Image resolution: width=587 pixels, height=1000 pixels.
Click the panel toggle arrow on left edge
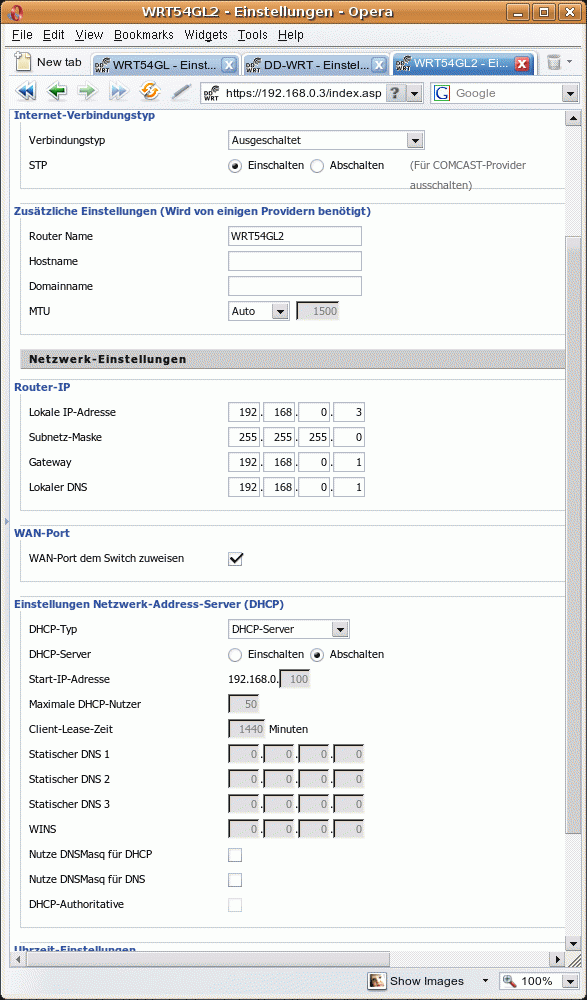pyautogui.click(x=6, y=520)
